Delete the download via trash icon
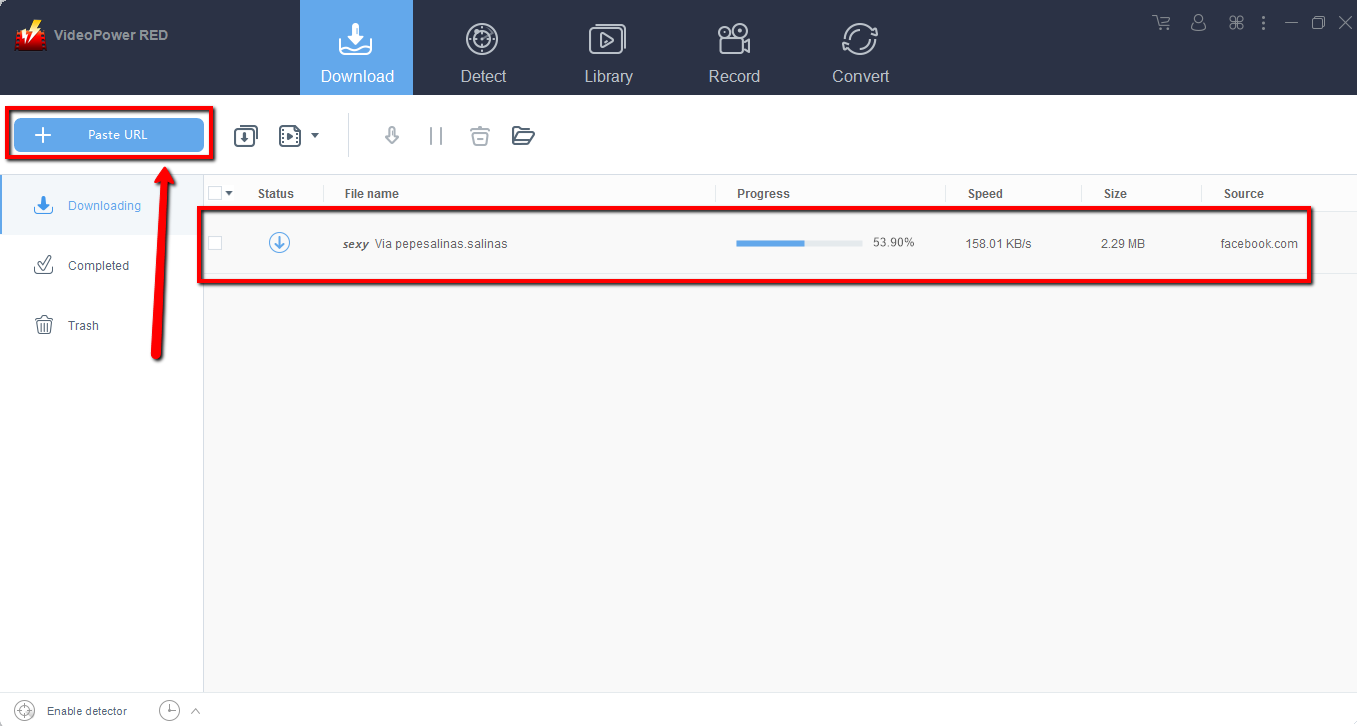This screenshot has width=1357, height=726. pyautogui.click(x=479, y=135)
